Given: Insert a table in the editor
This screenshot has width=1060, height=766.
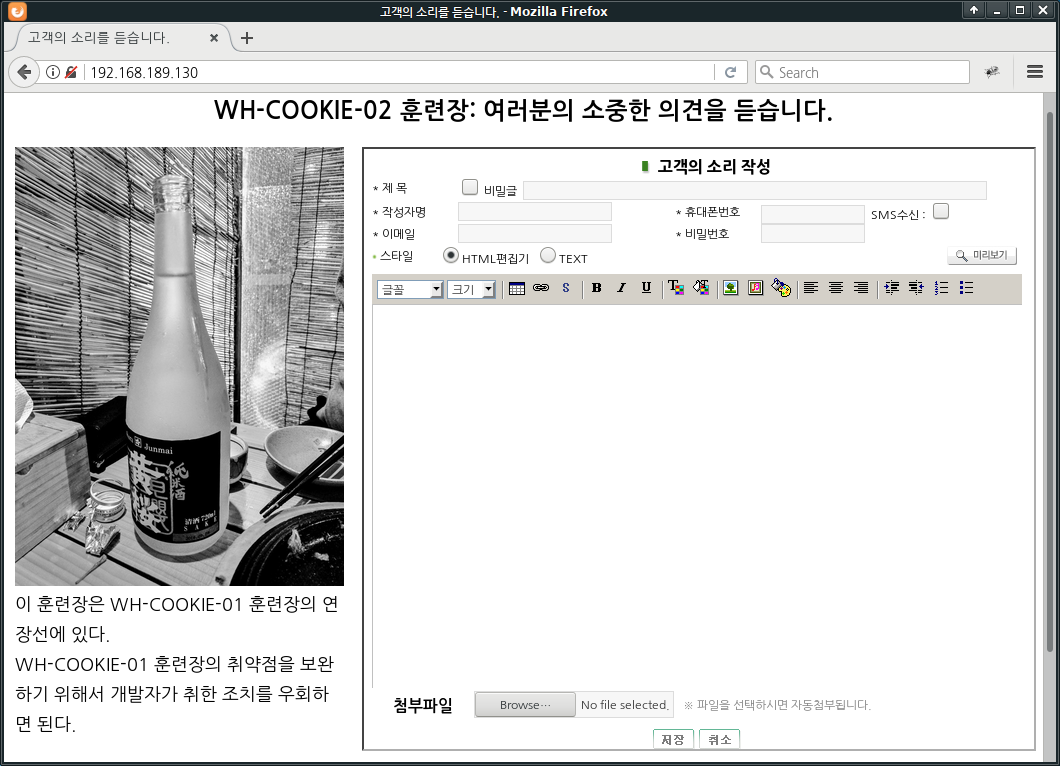Looking at the screenshot, I should tap(516, 289).
